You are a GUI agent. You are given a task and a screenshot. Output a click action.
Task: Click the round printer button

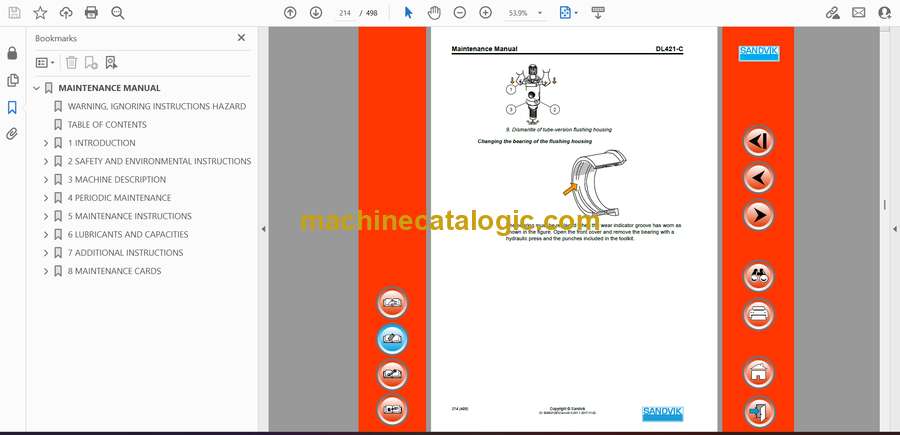758,314
